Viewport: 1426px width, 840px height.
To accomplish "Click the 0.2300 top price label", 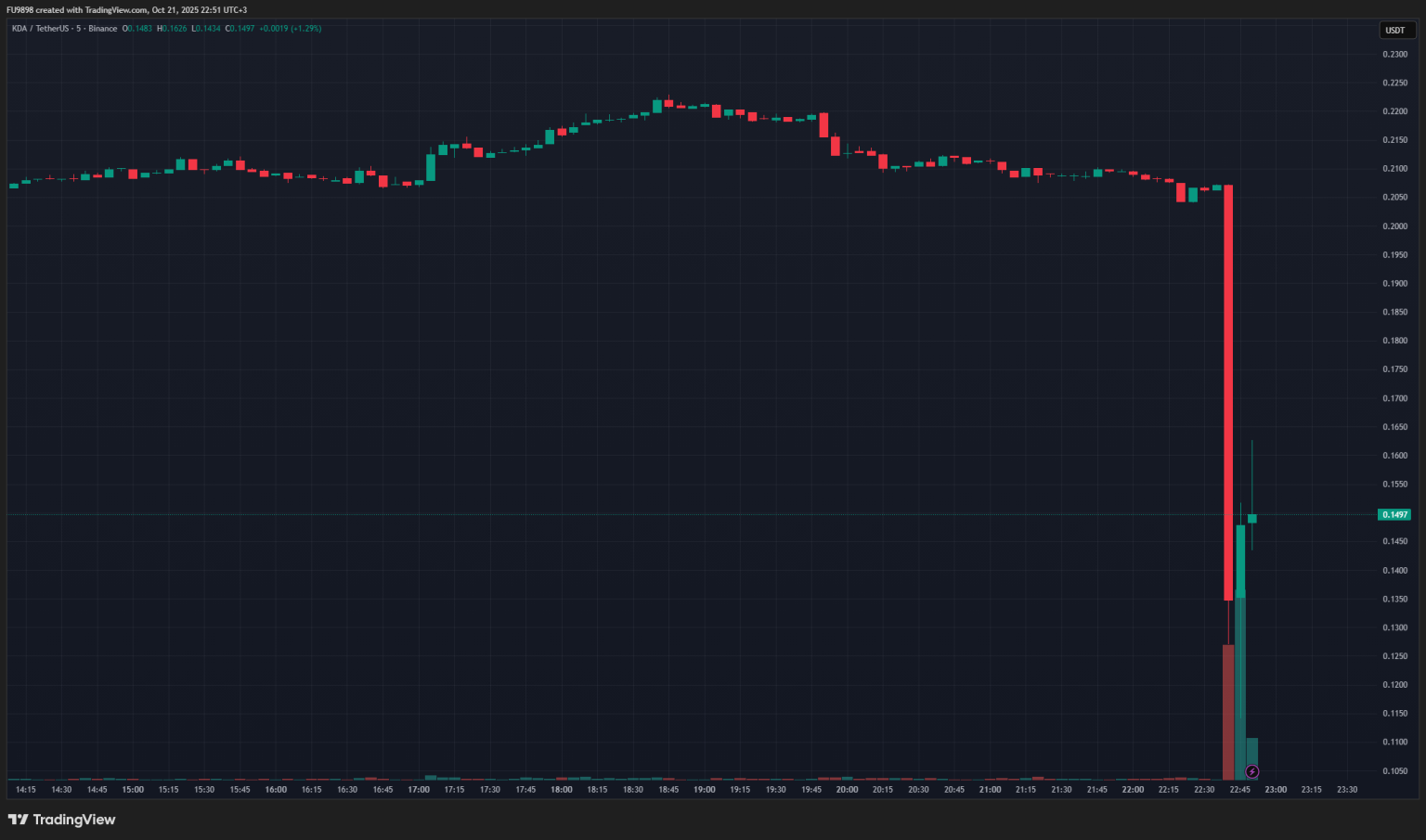I will pyautogui.click(x=1394, y=55).
